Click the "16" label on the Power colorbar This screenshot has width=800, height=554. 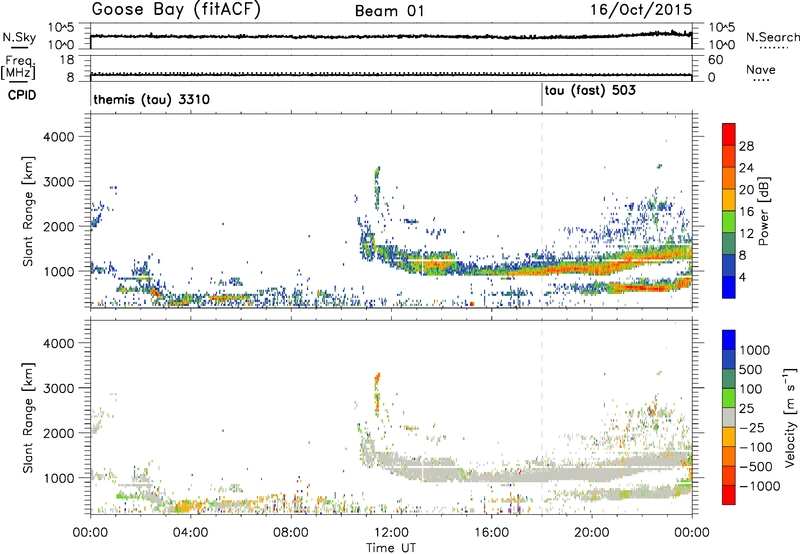coord(746,211)
